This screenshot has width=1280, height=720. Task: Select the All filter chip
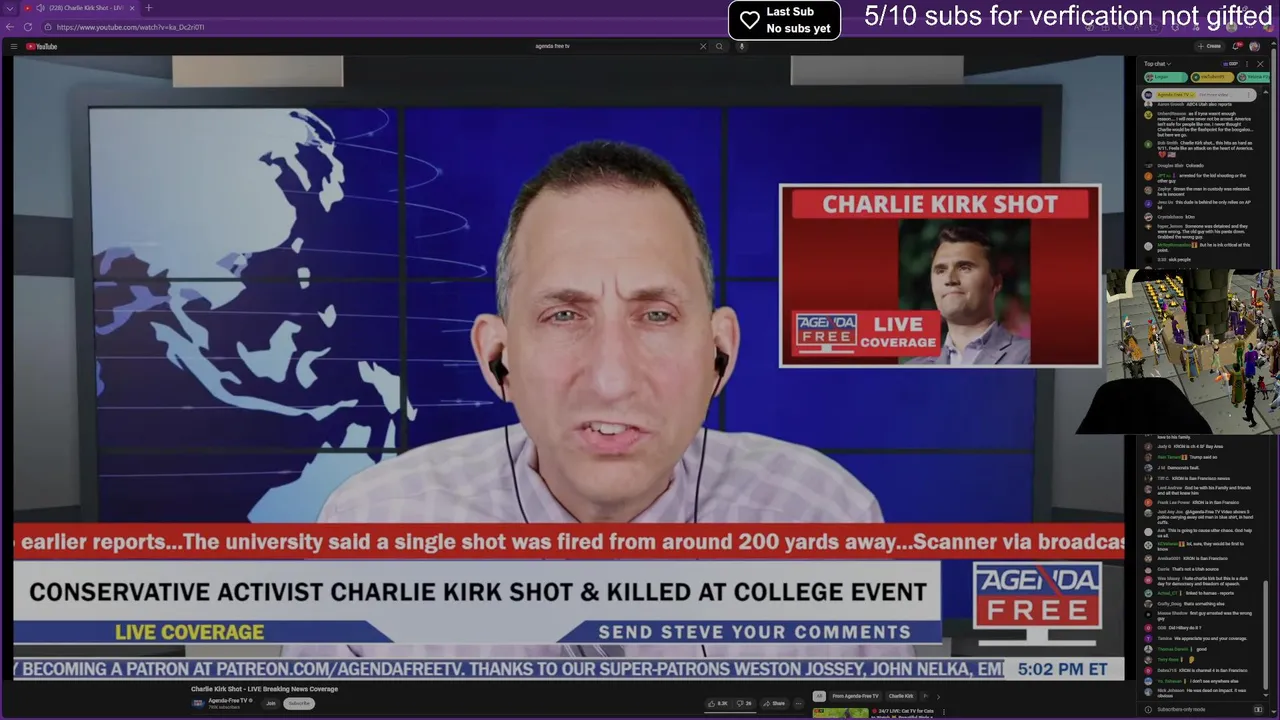[x=819, y=696]
